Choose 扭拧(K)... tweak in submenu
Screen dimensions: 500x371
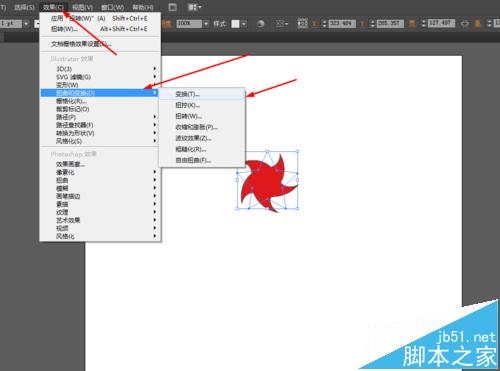(202, 105)
